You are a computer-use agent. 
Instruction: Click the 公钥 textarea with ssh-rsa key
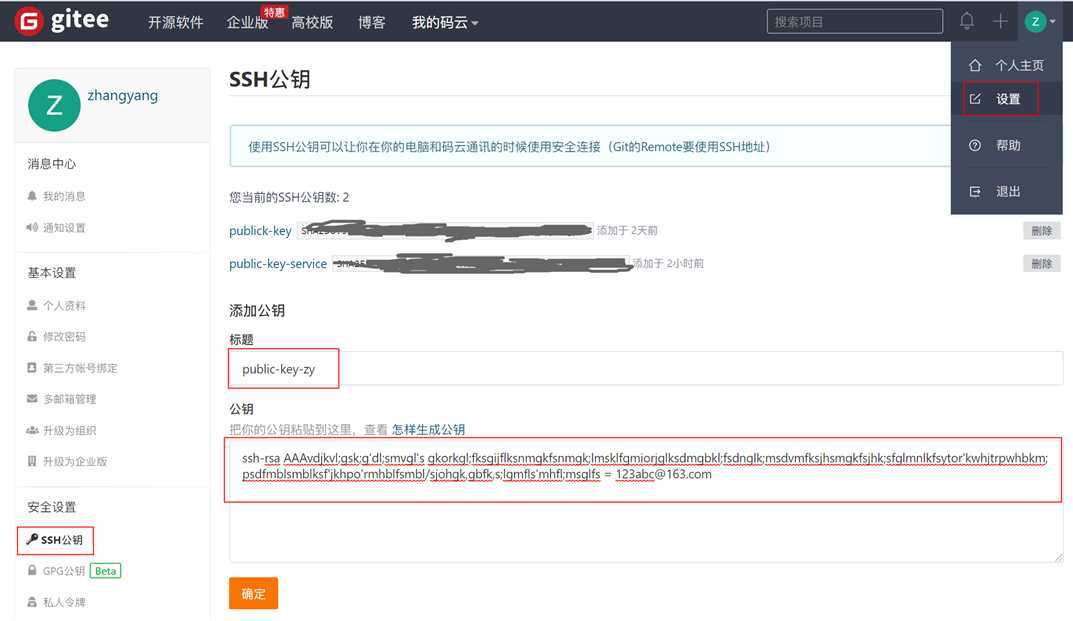[x=646, y=501]
